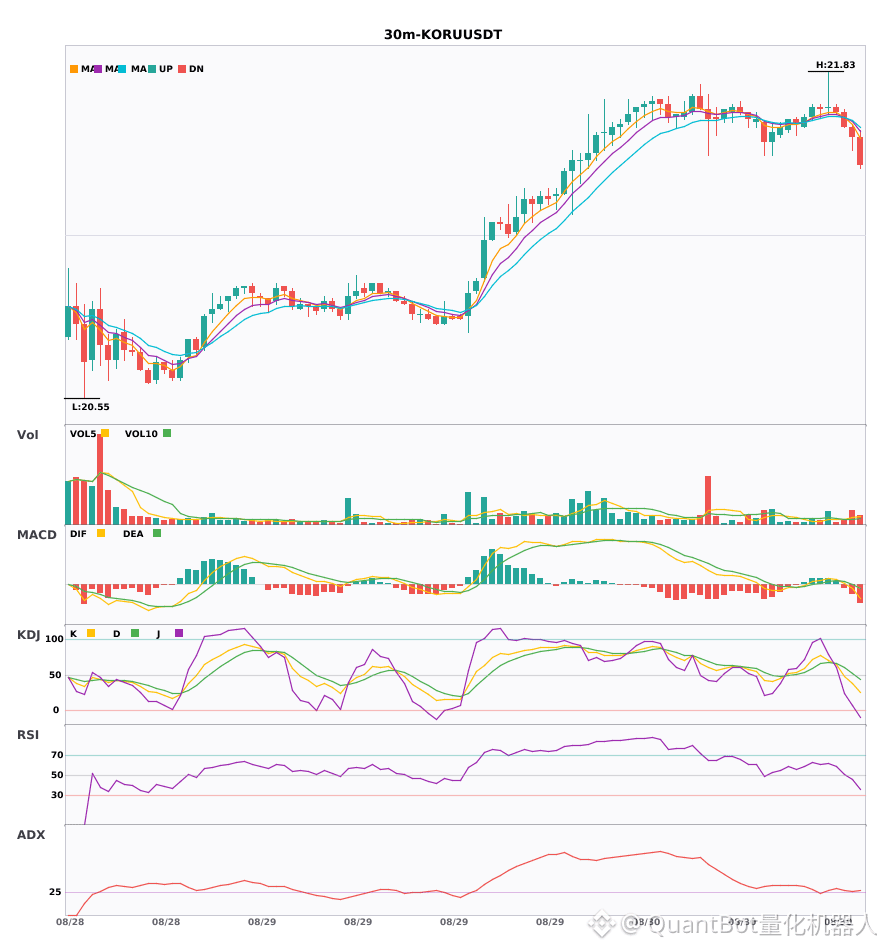Click the DIF legend text
The image size is (885, 950).
(78, 534)
